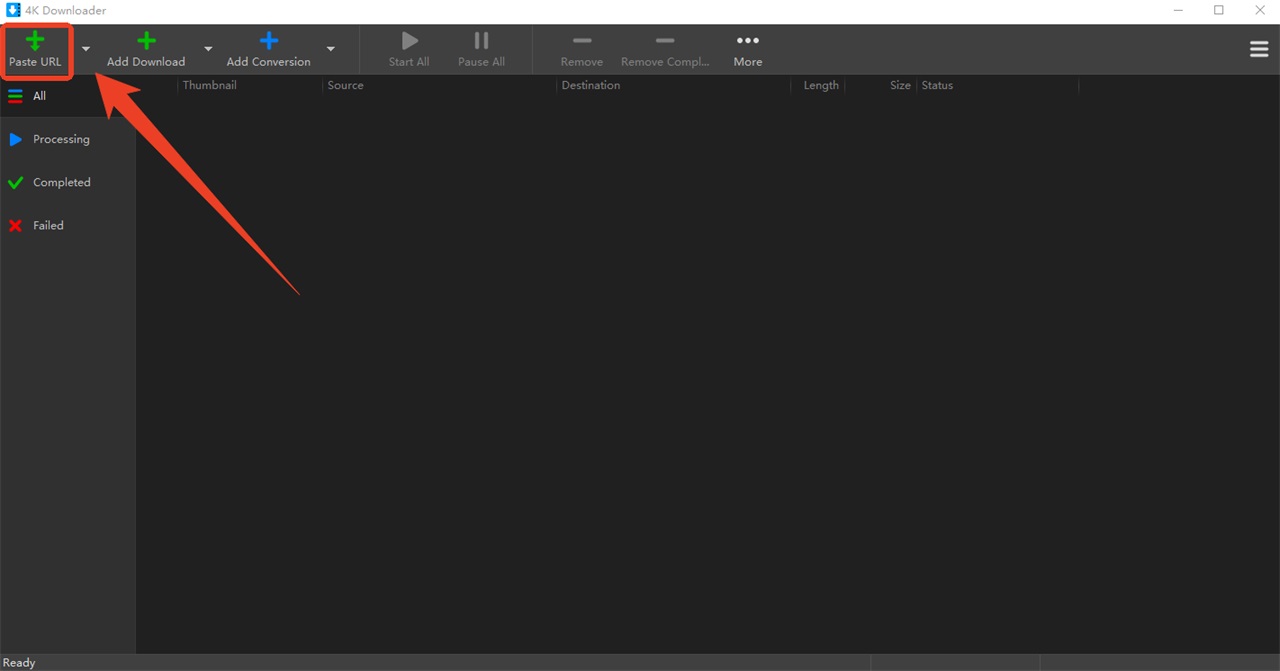Show Processing downloads in sidebar

coord(67,139)
